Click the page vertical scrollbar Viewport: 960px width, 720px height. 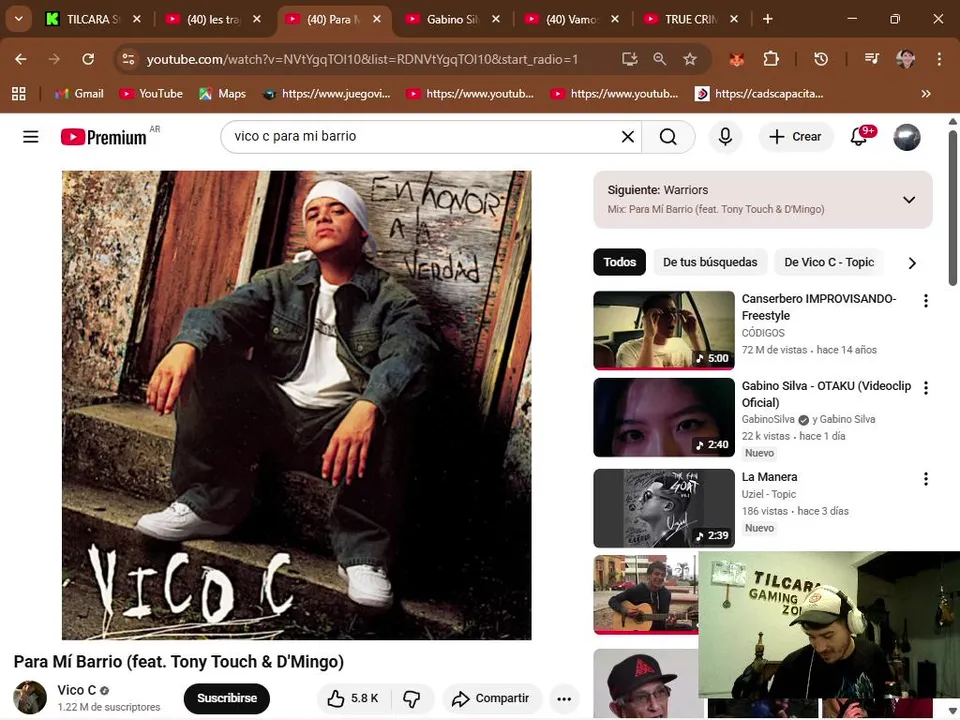953,208
